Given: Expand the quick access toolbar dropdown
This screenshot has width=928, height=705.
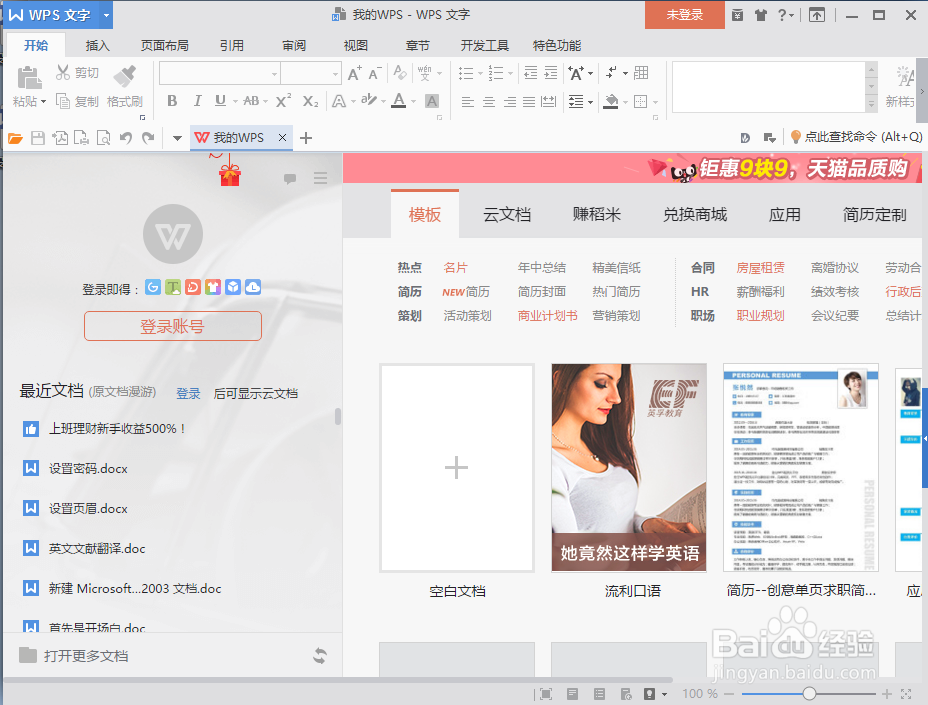Looking at the screenshot, I should tap(177, 139).
